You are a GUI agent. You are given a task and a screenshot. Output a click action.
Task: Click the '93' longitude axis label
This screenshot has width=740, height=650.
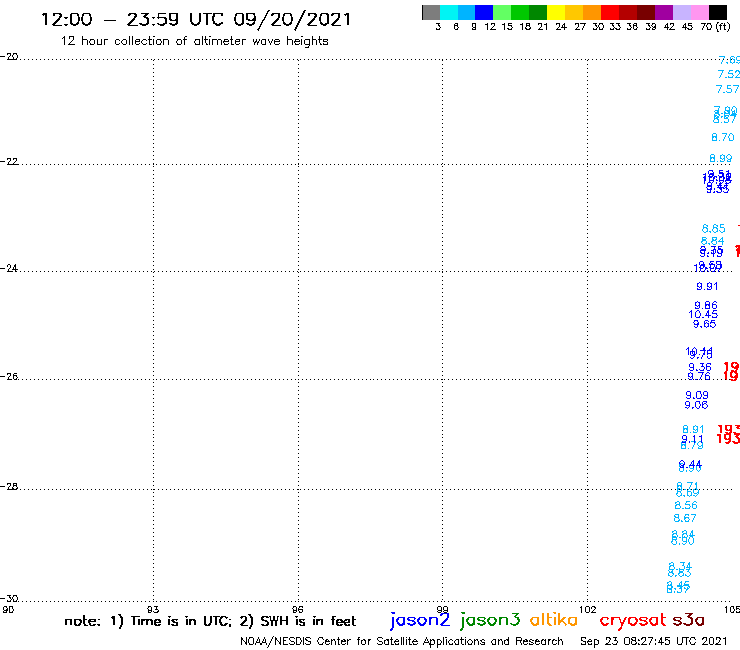(153, 609)
